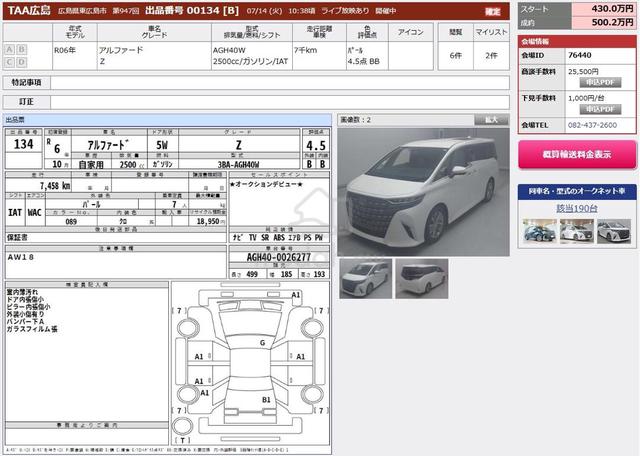Image resolution: width=640 pixels, height=456 pixels.
Task: Click the color number 089 value
Action: 71,222
